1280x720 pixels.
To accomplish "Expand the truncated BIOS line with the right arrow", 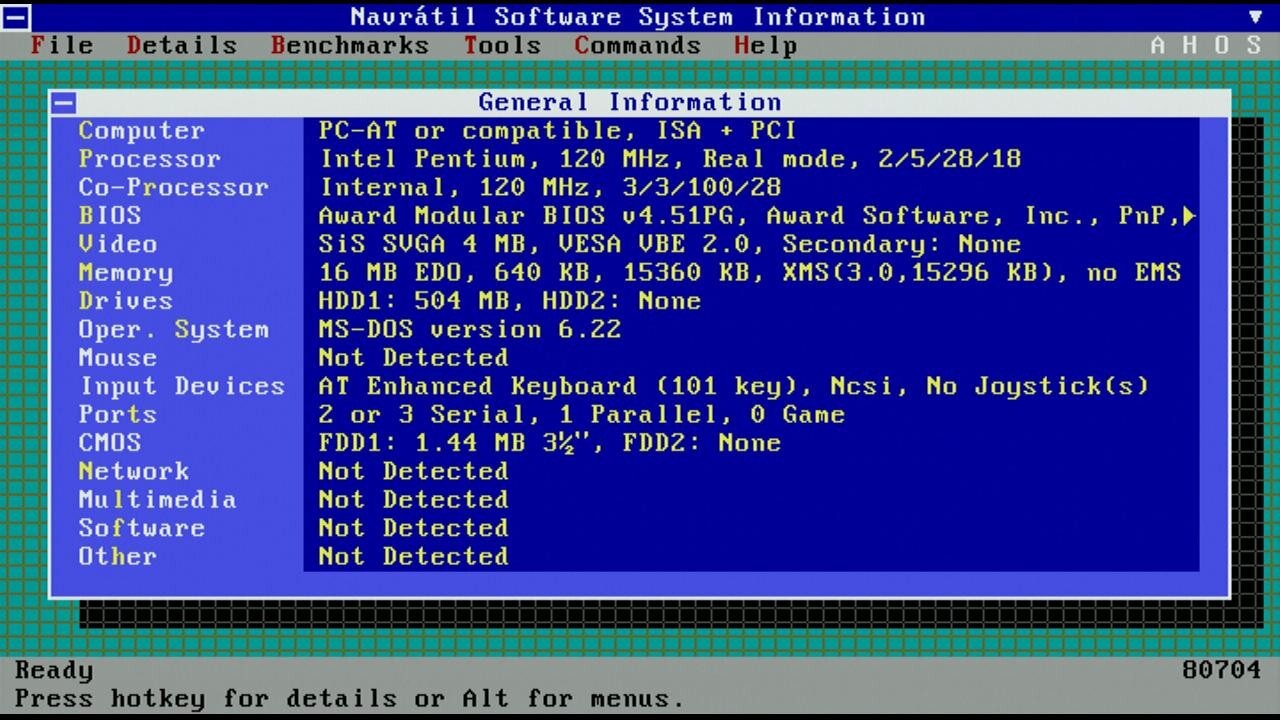I will coord(1189,215).
